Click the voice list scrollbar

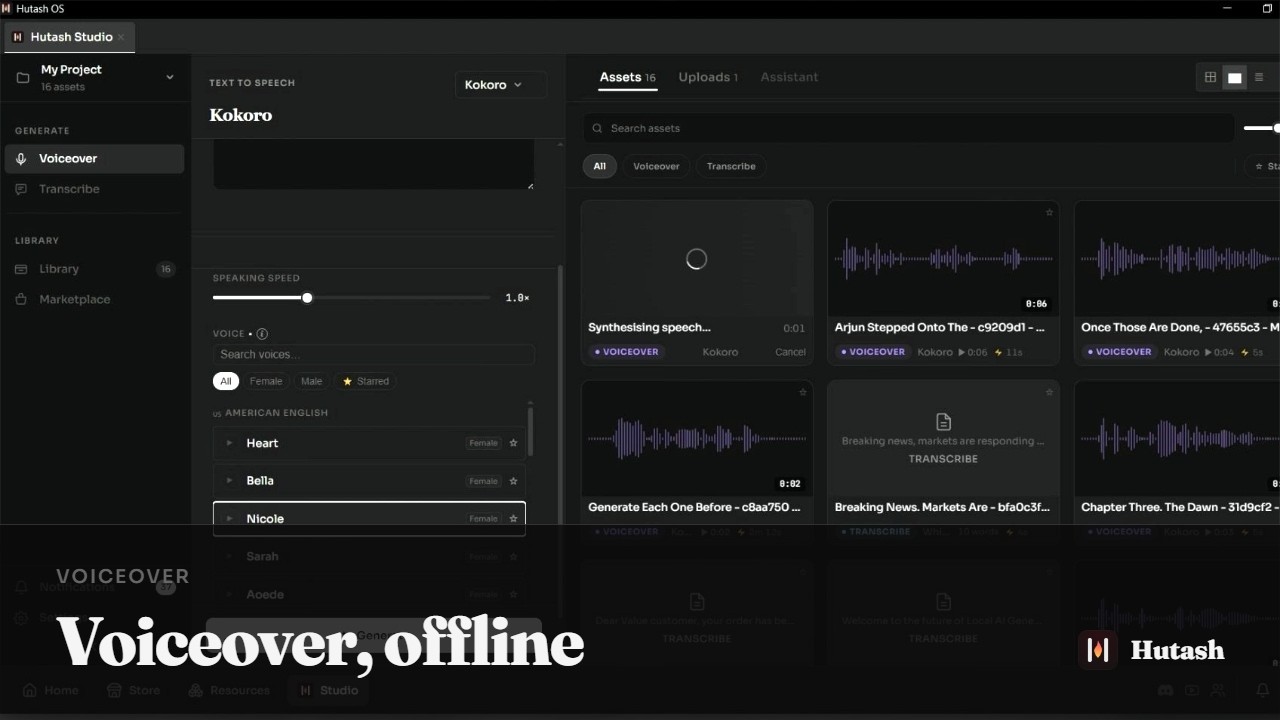click(530, 430)
